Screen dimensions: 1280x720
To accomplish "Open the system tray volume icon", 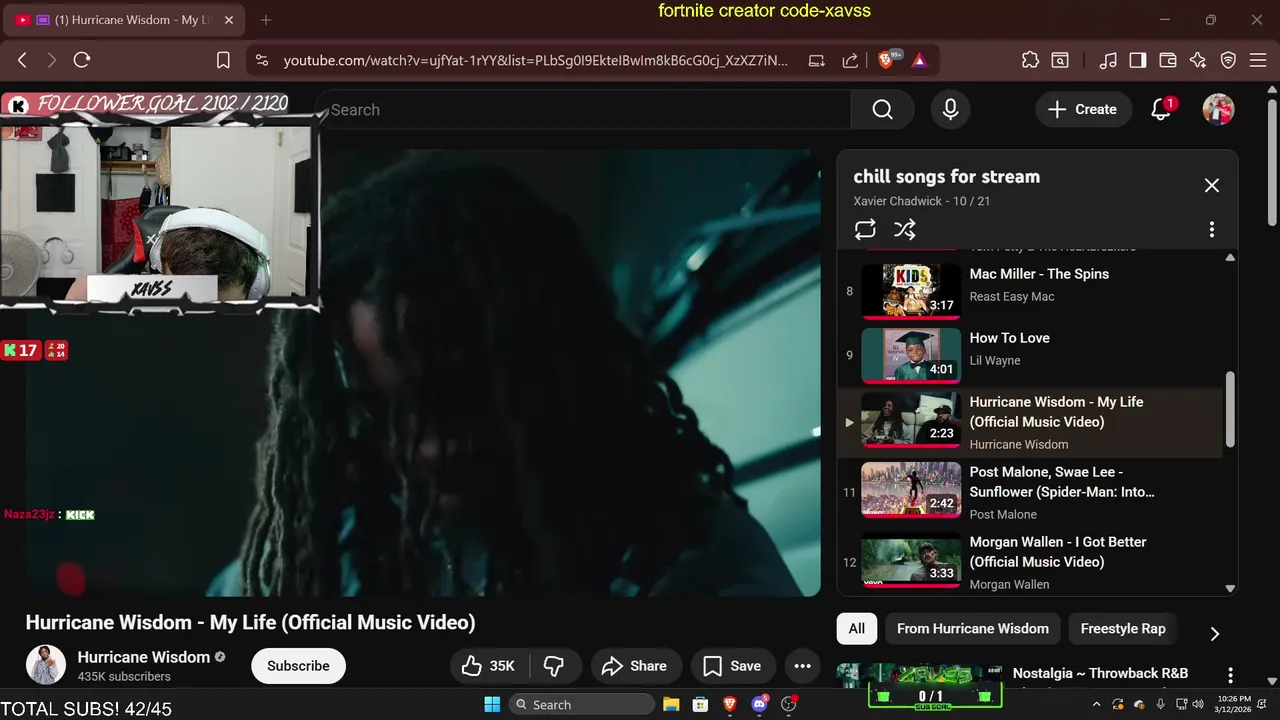I will pyautogui.click(x=1197, y=705).
